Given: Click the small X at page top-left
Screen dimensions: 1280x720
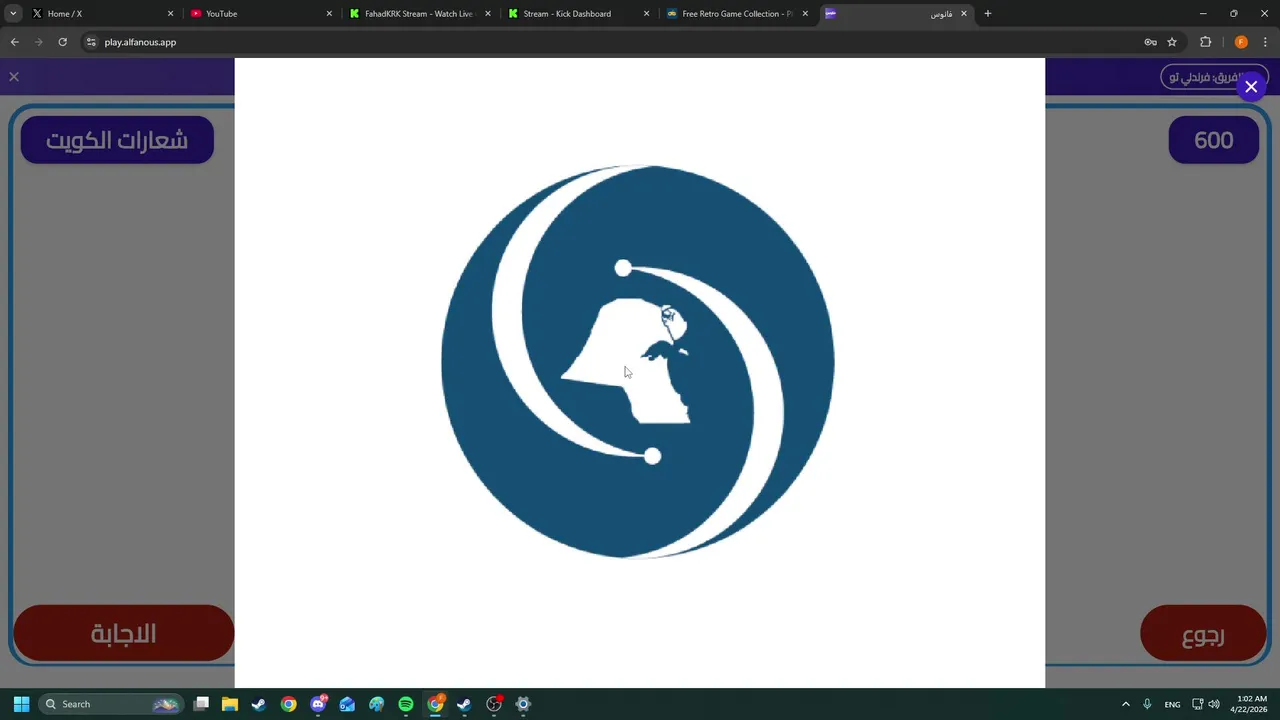Looking at the screenshot, I should point(14,76).
